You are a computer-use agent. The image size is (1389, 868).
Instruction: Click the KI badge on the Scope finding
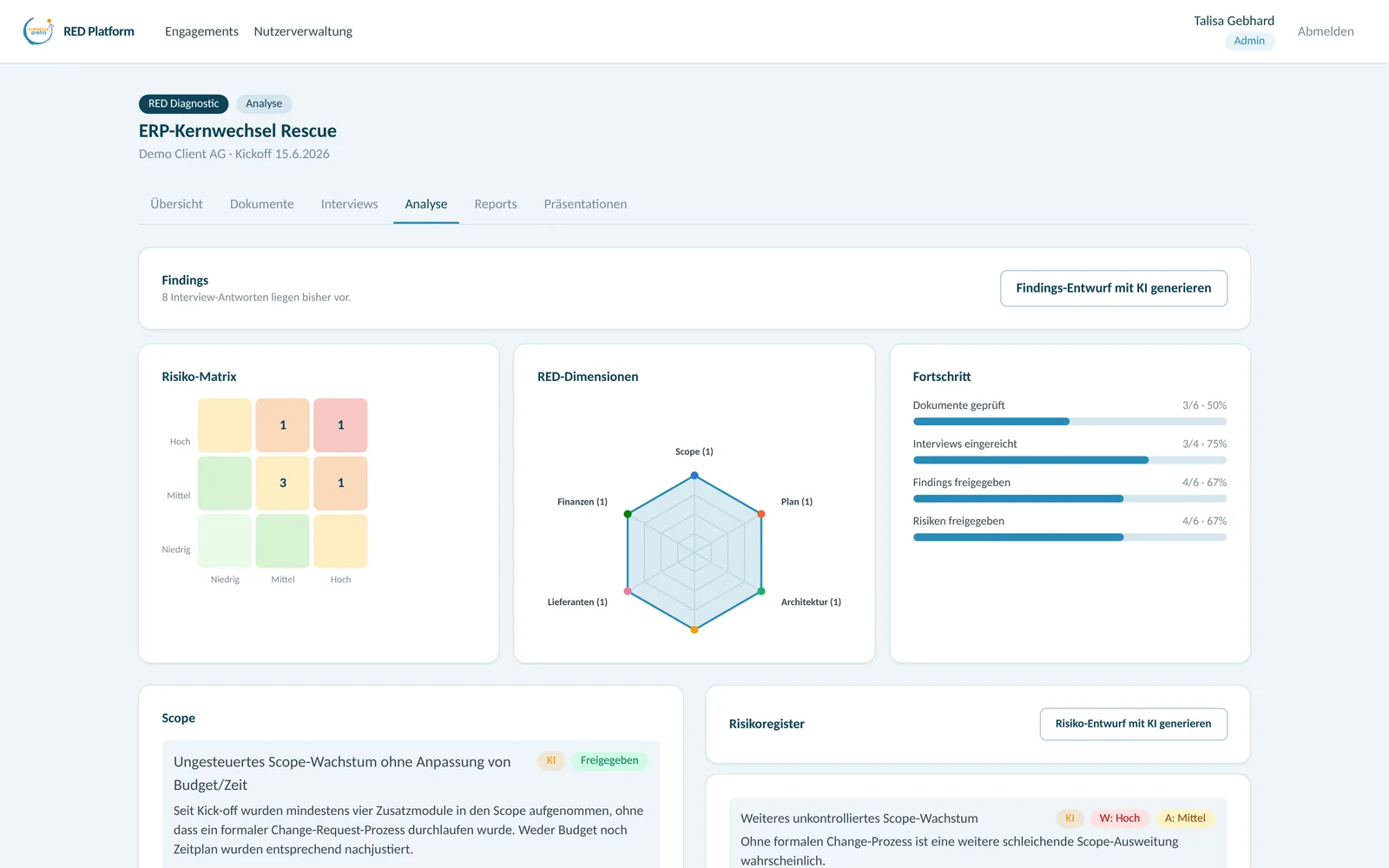pos(551,760)
